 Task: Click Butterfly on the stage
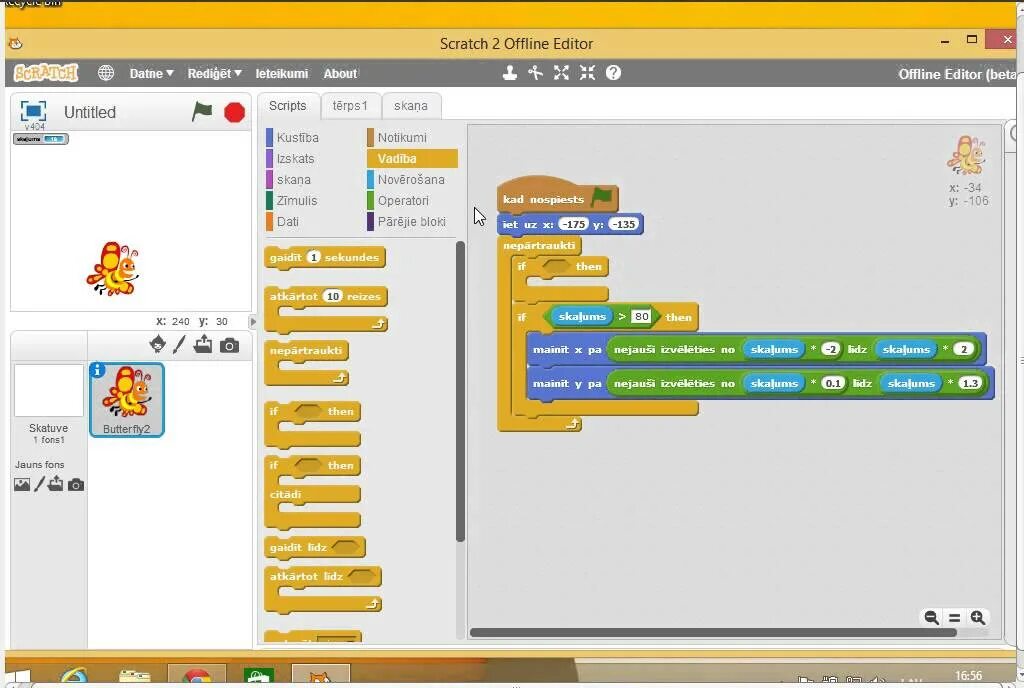point(112,269)
